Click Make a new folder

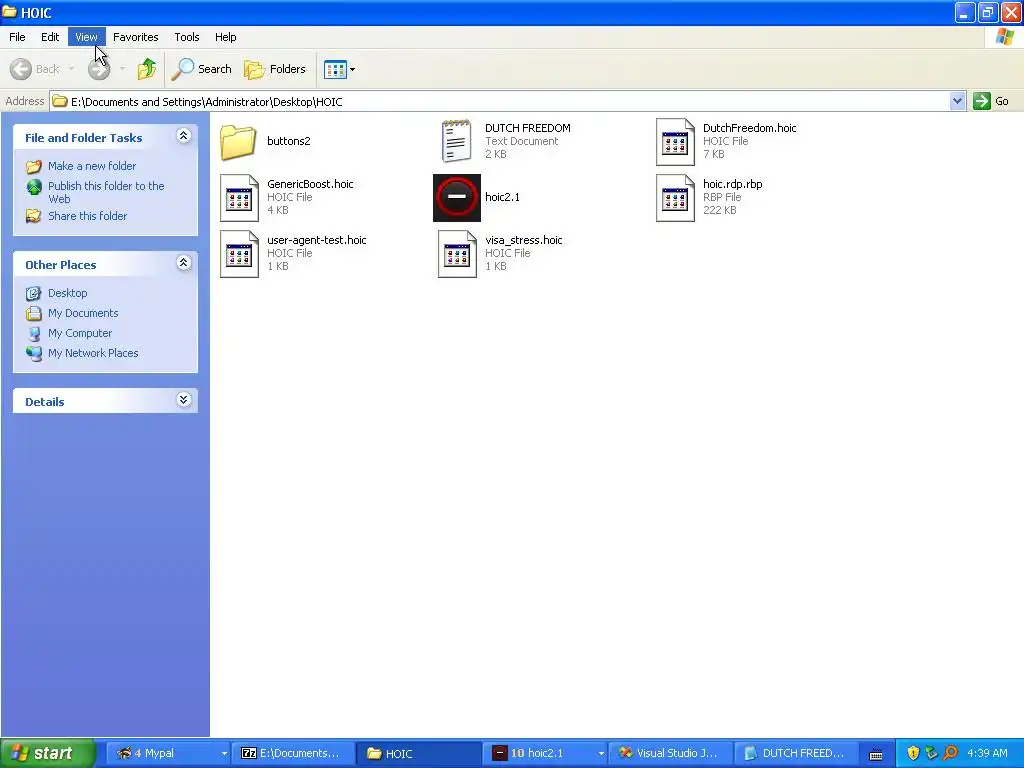pos(92,166)
